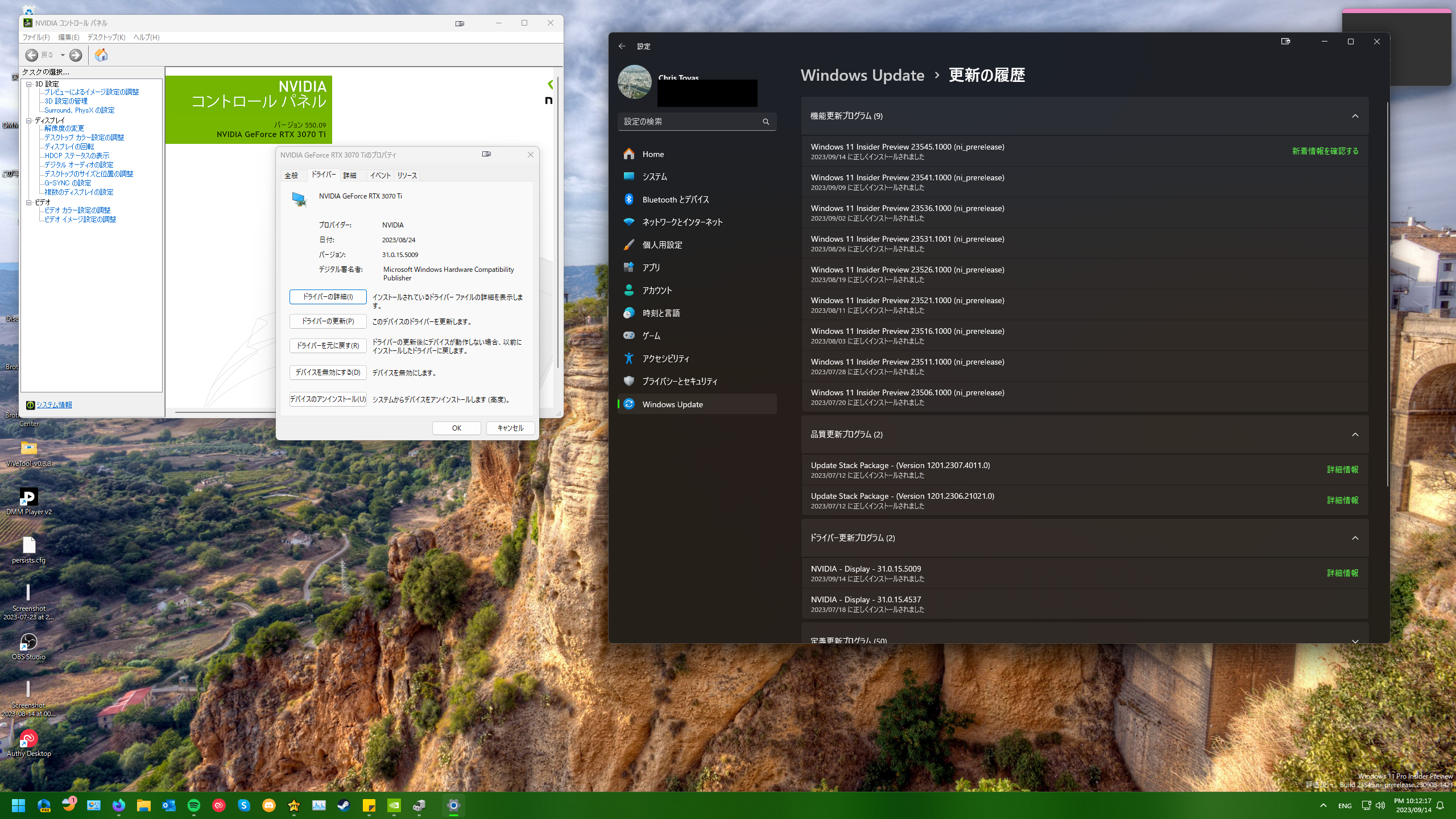
Task: Open ゲーム in Settings sidebar
Action: pos(697,336)
